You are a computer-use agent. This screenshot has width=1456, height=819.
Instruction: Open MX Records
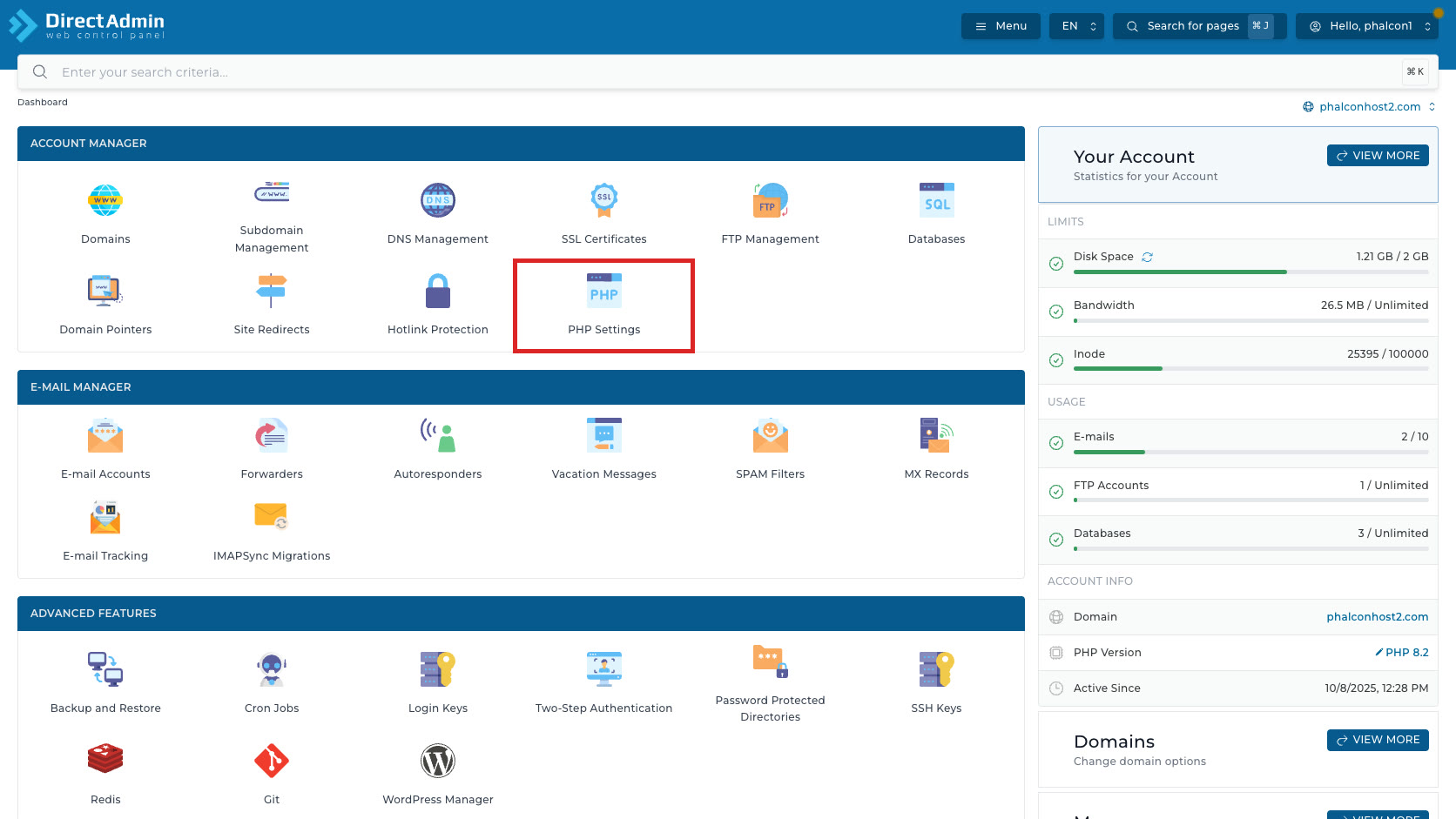pos(937,450)
